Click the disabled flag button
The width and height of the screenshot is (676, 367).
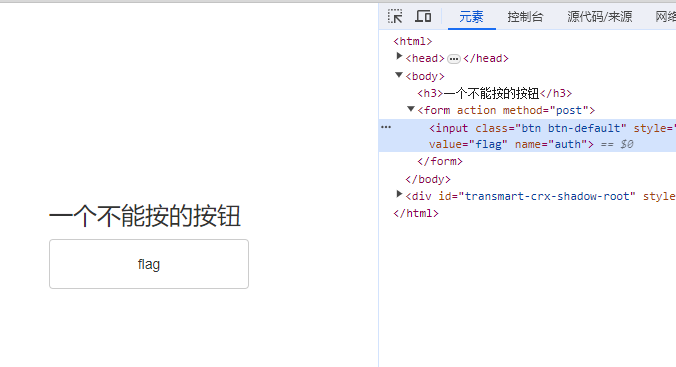point(149,264)
